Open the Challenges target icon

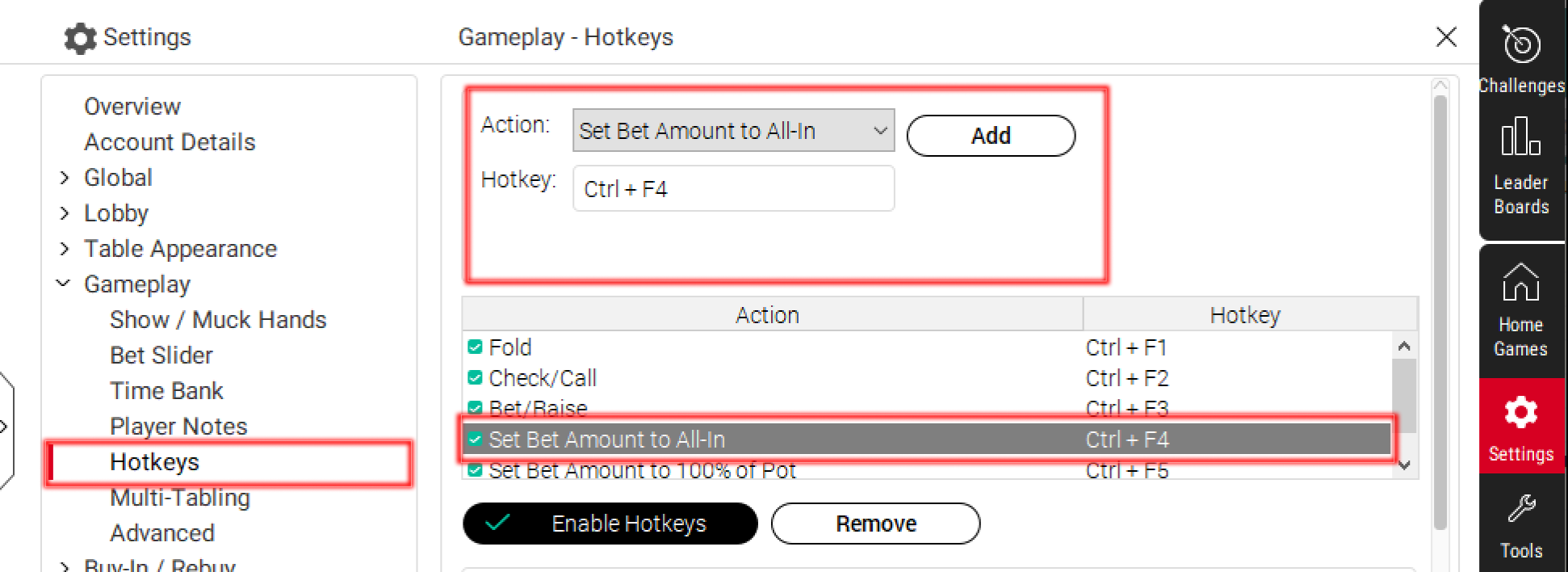[1521, 44]
